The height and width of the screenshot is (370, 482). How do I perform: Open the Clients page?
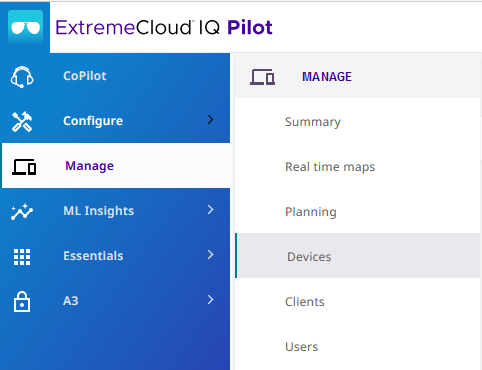tap(358, 302)
